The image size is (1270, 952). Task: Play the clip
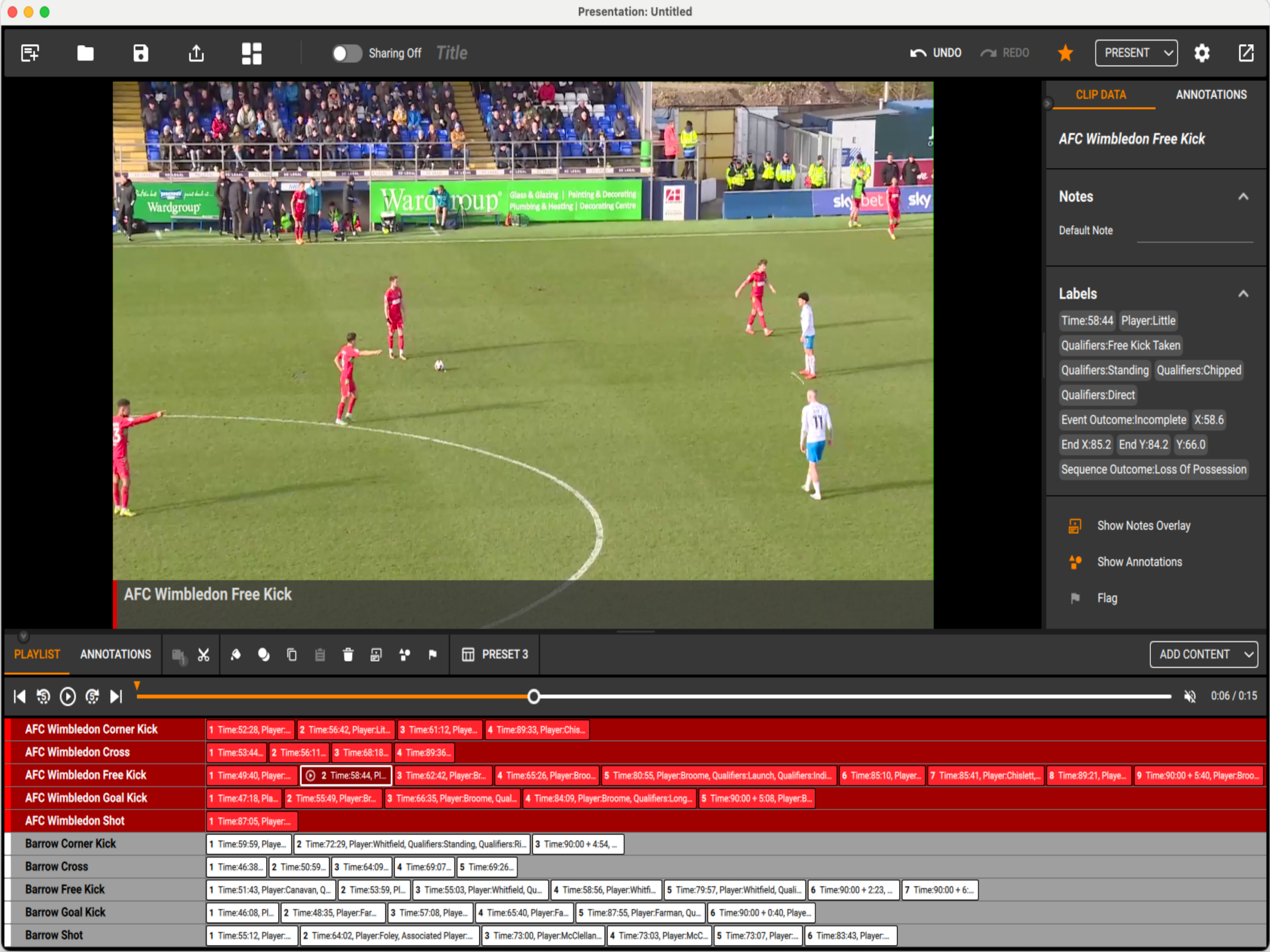68,696
